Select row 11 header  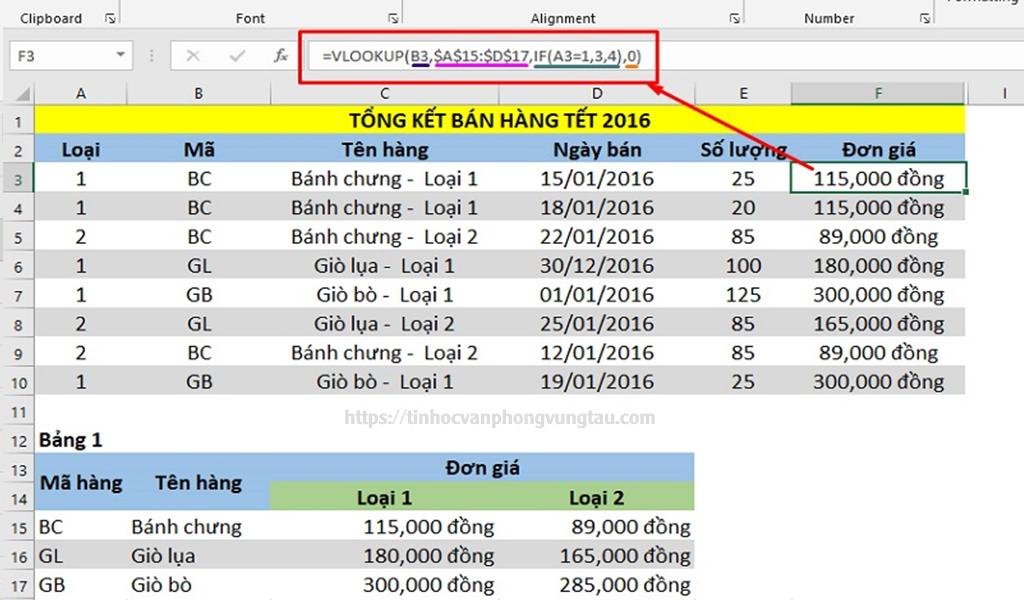18,412
